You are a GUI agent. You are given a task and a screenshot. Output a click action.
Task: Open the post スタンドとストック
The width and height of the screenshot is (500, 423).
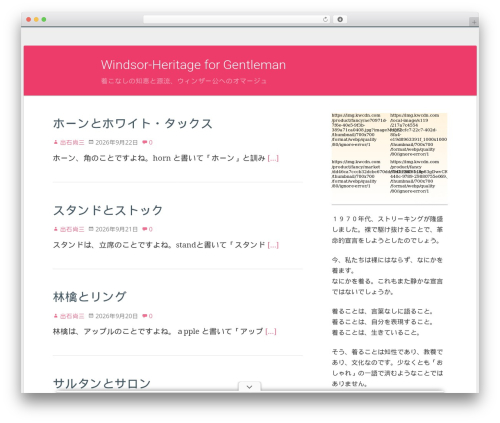(x=108, y=210)
